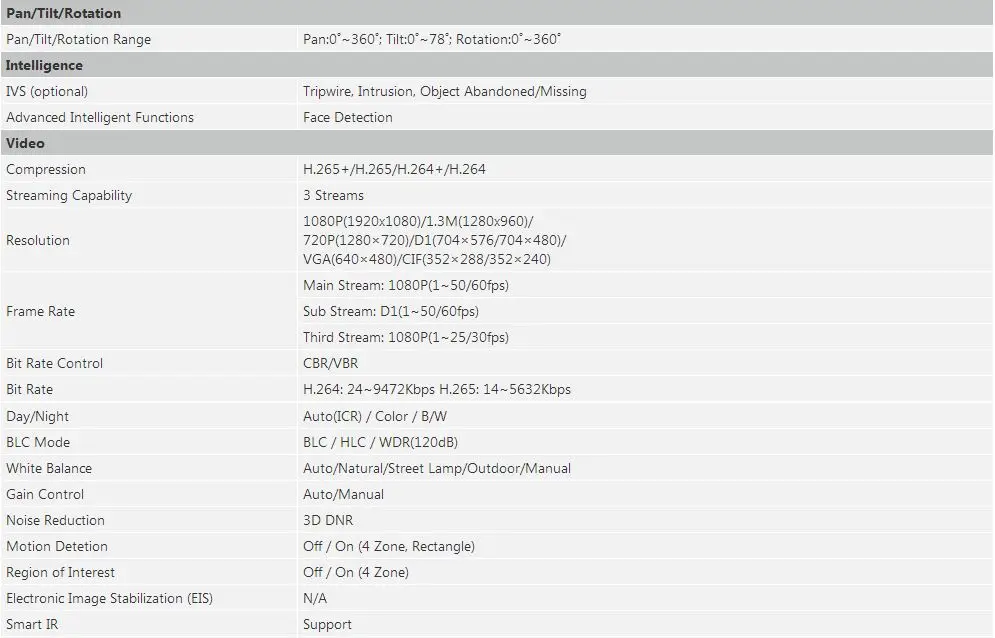Select the H.265+/H.265/H.264+/H.264 value
Viewport: 995px width, 638px height.
(x=394, y=169)
